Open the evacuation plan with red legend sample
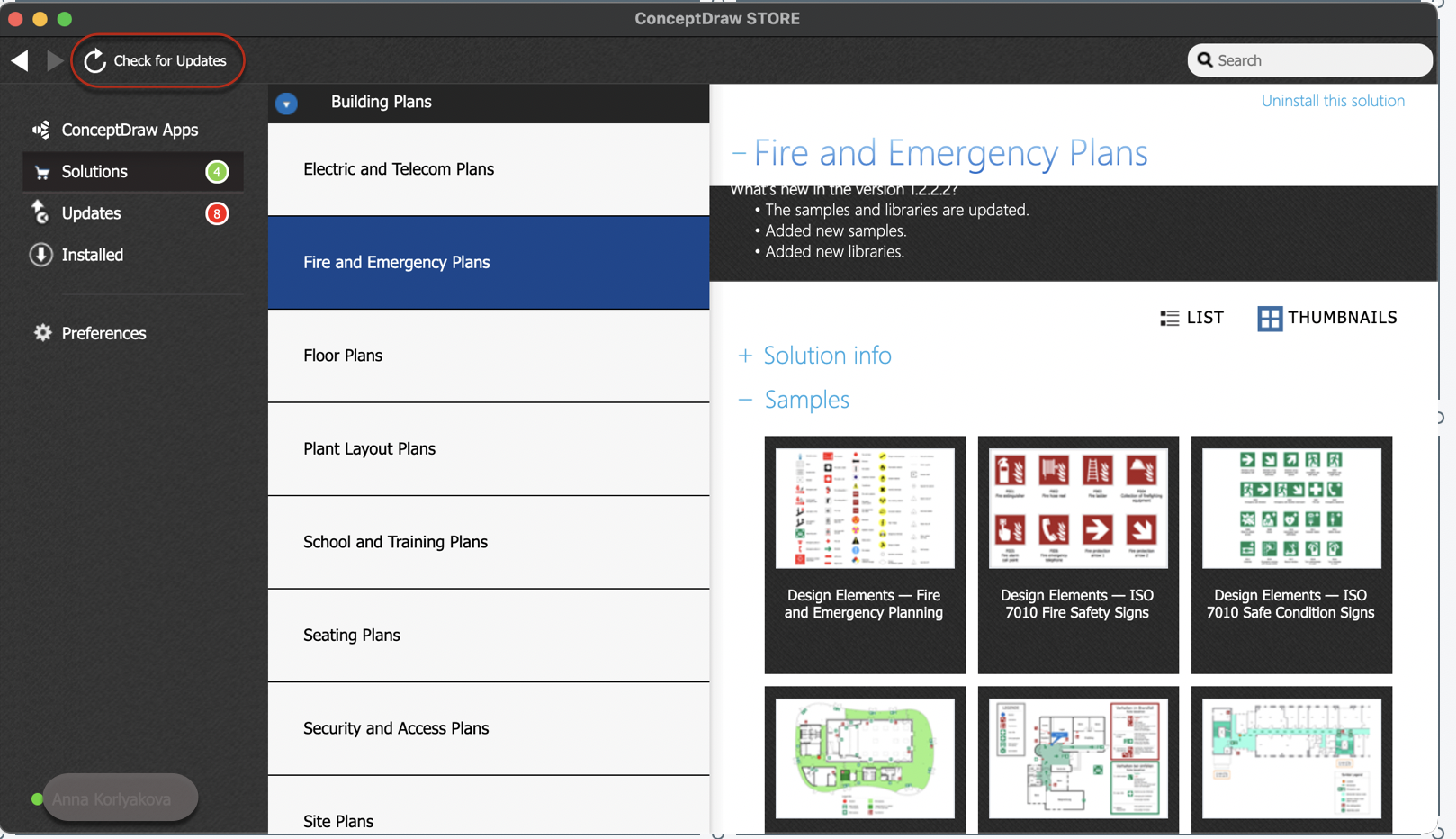The height and width of the screenshot is (839, 1456). point(1078,760)
